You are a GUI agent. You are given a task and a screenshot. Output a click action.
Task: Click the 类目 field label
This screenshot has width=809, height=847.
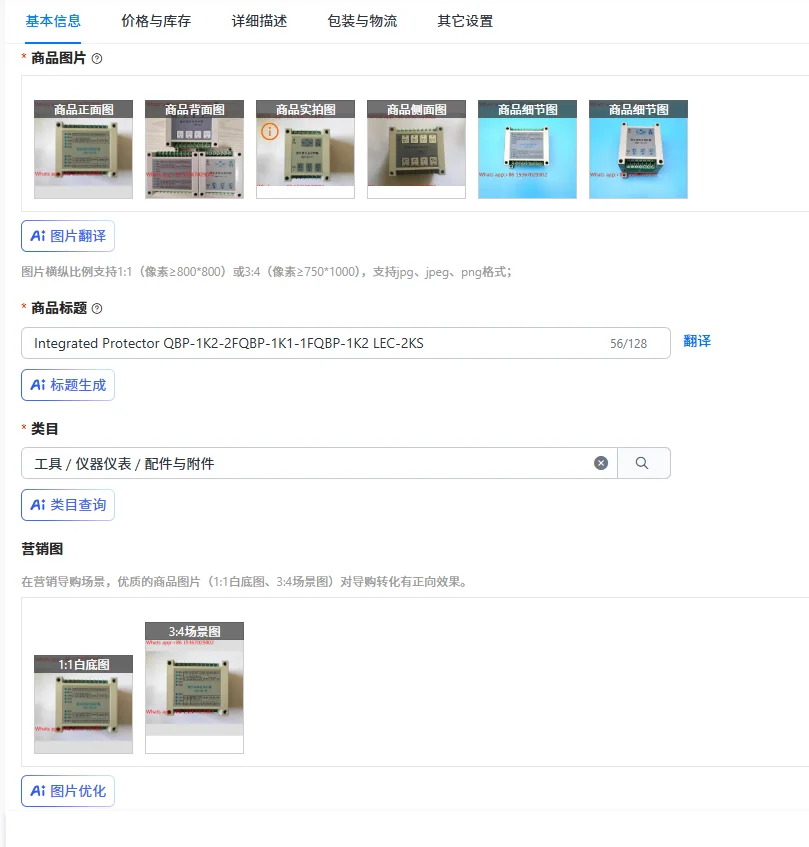(x=44, y=429)
